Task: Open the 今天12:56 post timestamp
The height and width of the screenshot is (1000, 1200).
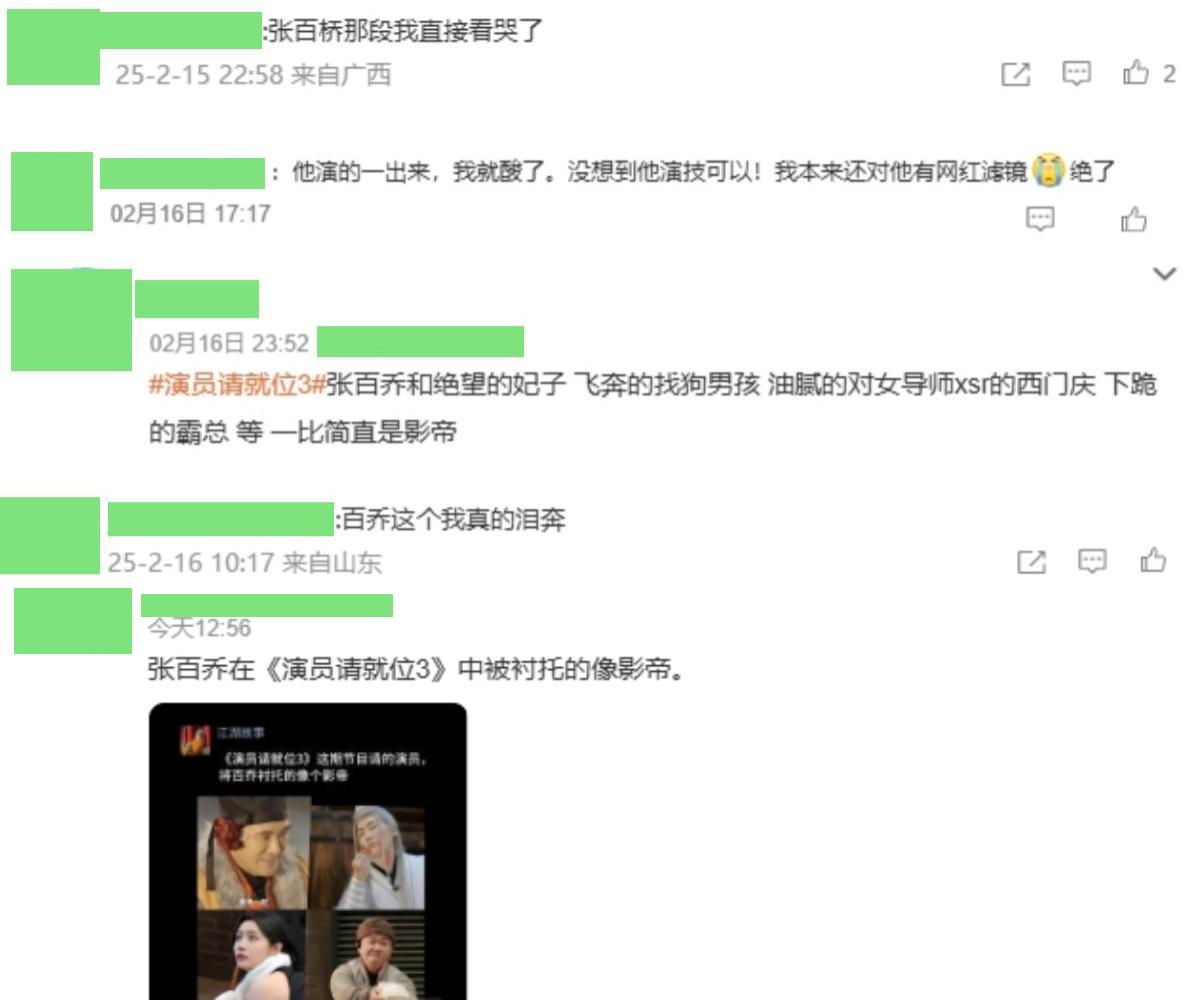Action: 199,628
